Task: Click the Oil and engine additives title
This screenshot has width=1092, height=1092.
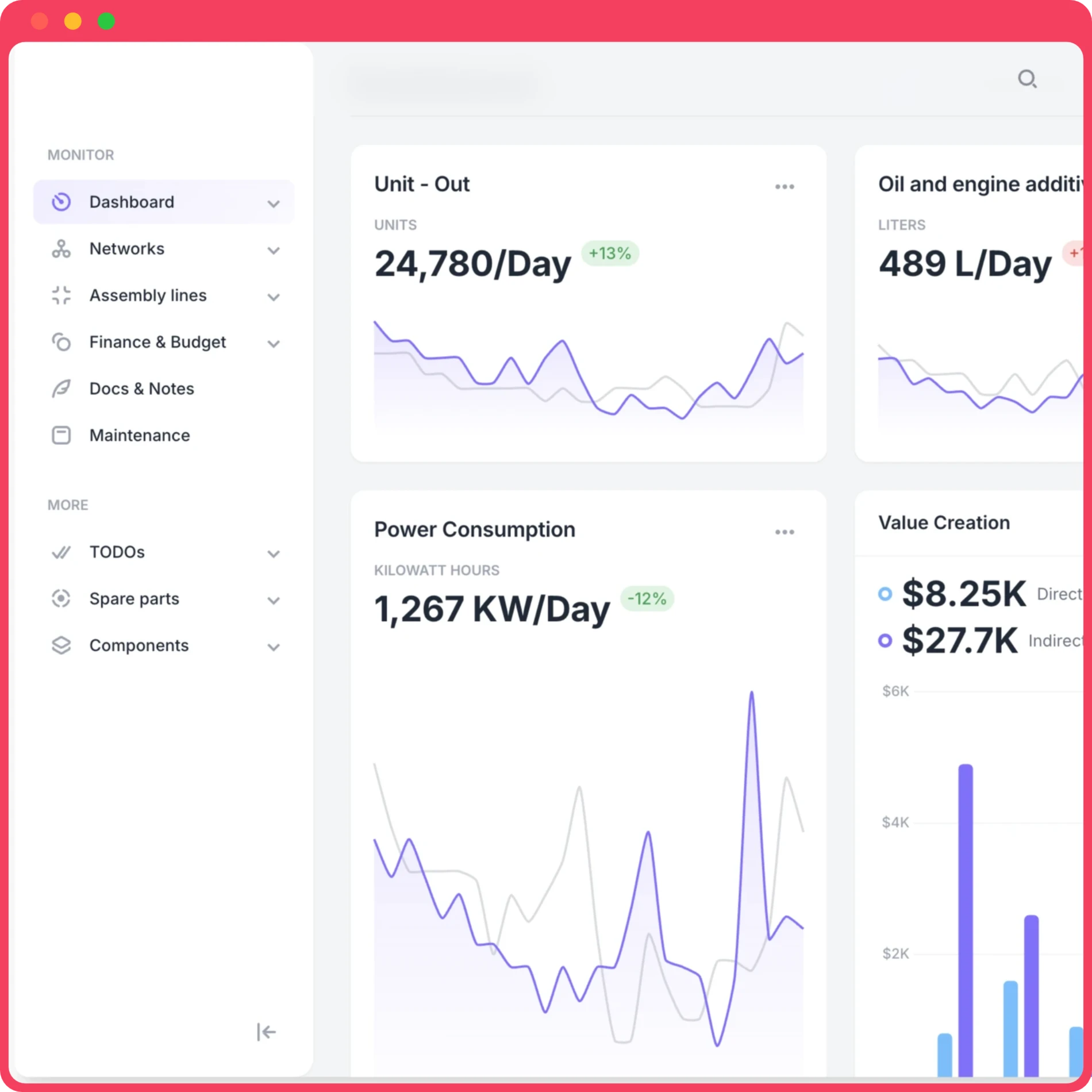Action: click(981, 184)
